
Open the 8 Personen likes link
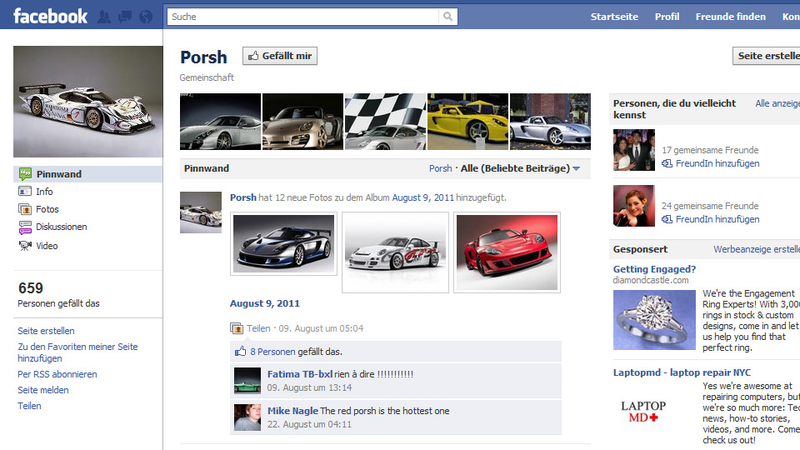pyautogui.click(x=272, y=352)
